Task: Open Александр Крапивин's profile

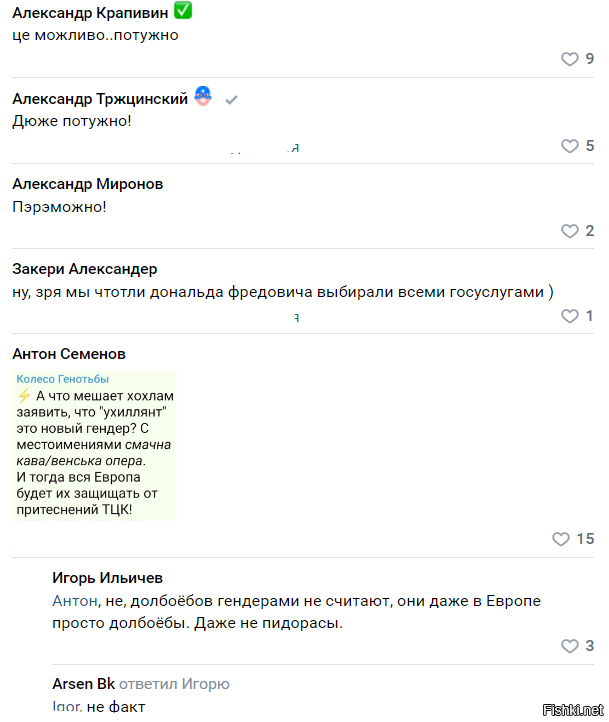Action: [90, 13]
